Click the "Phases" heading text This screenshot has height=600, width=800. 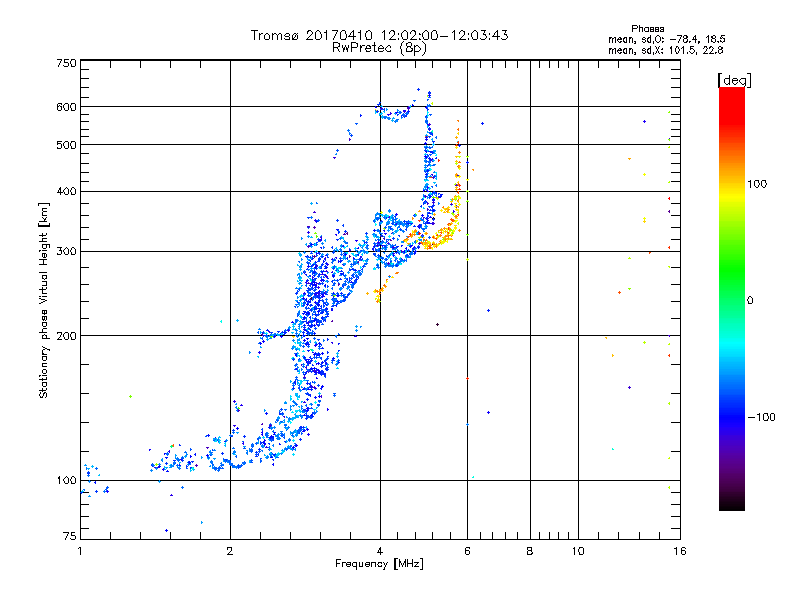[647, 29]
